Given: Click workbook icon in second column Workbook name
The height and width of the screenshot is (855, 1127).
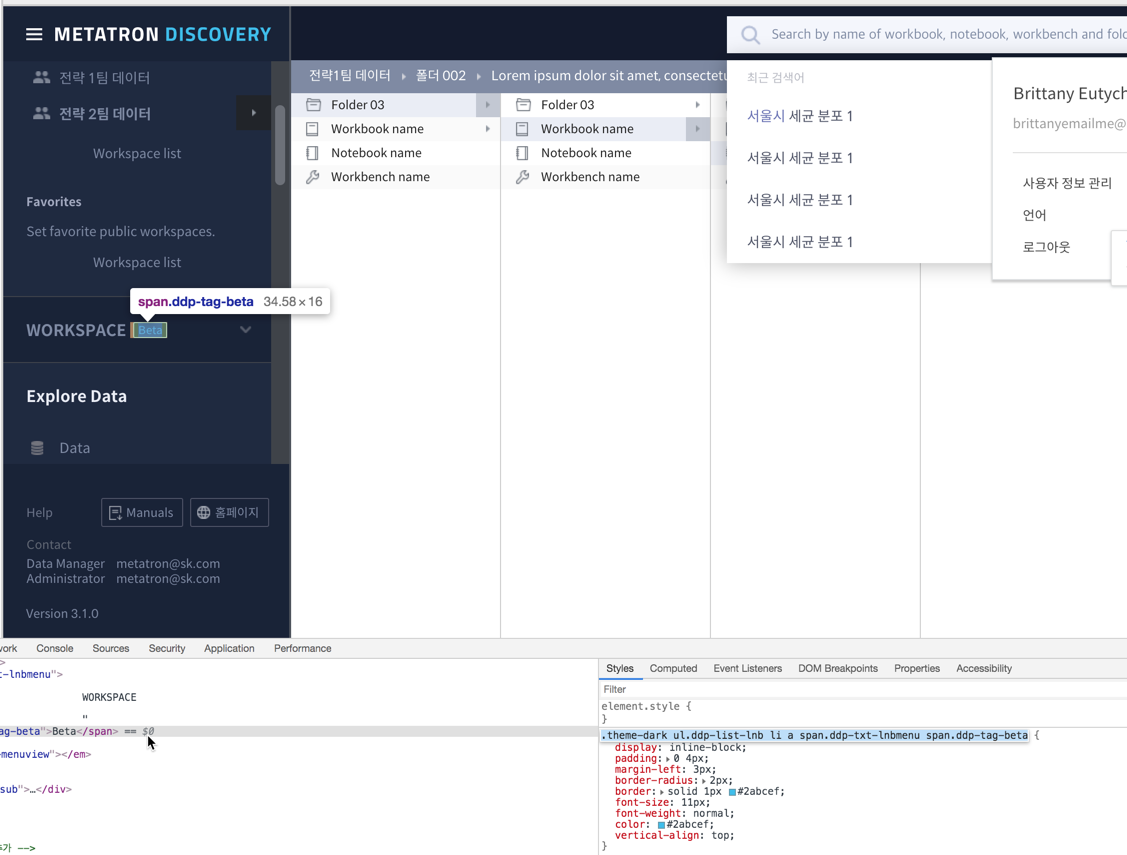Looking at the screenshot, I should [x=522, y=129].
